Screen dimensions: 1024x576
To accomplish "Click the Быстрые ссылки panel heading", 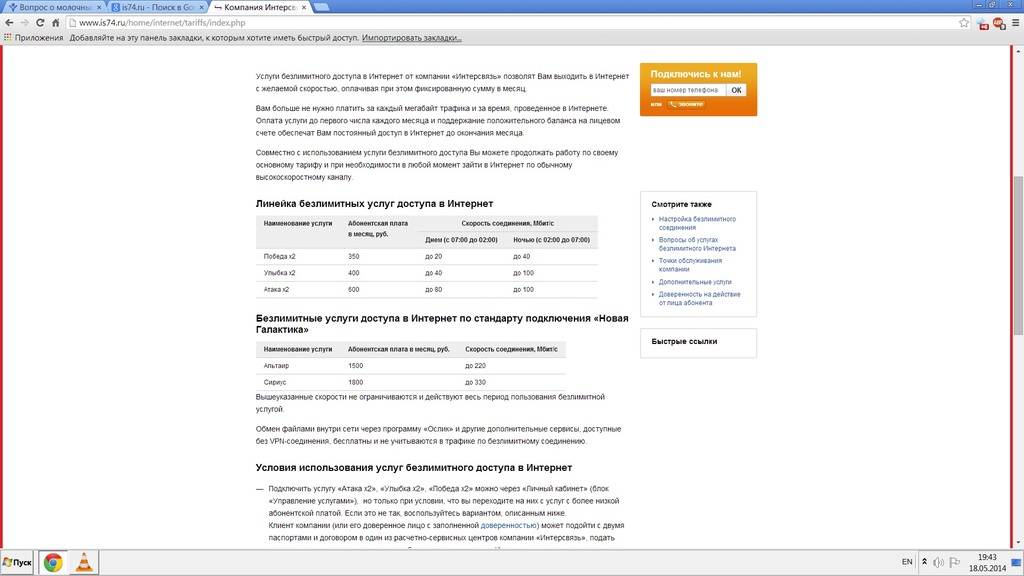I will click(684, 342).
